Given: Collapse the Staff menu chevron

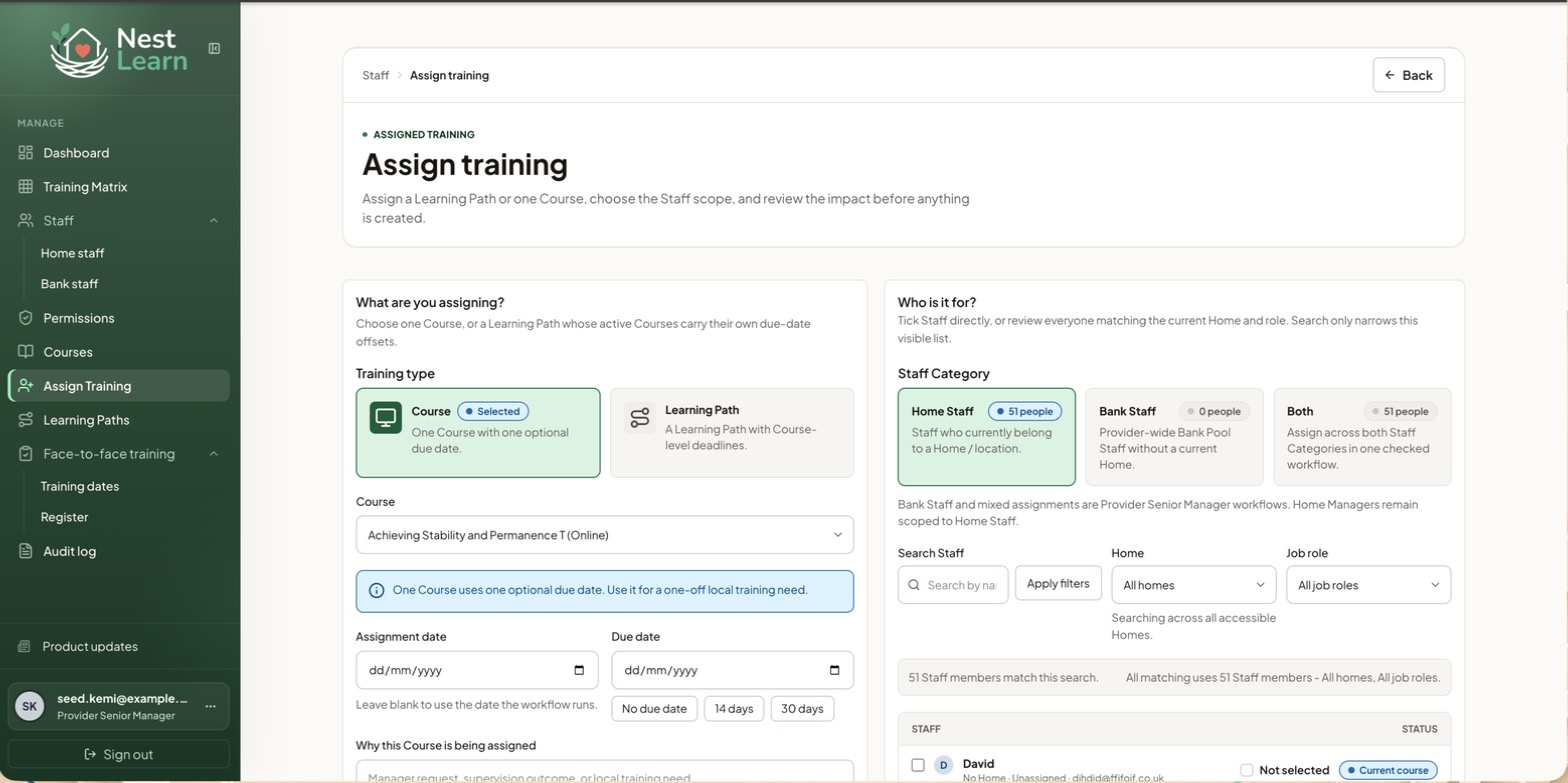Looking at the screenshot, I should pos(214,221).
